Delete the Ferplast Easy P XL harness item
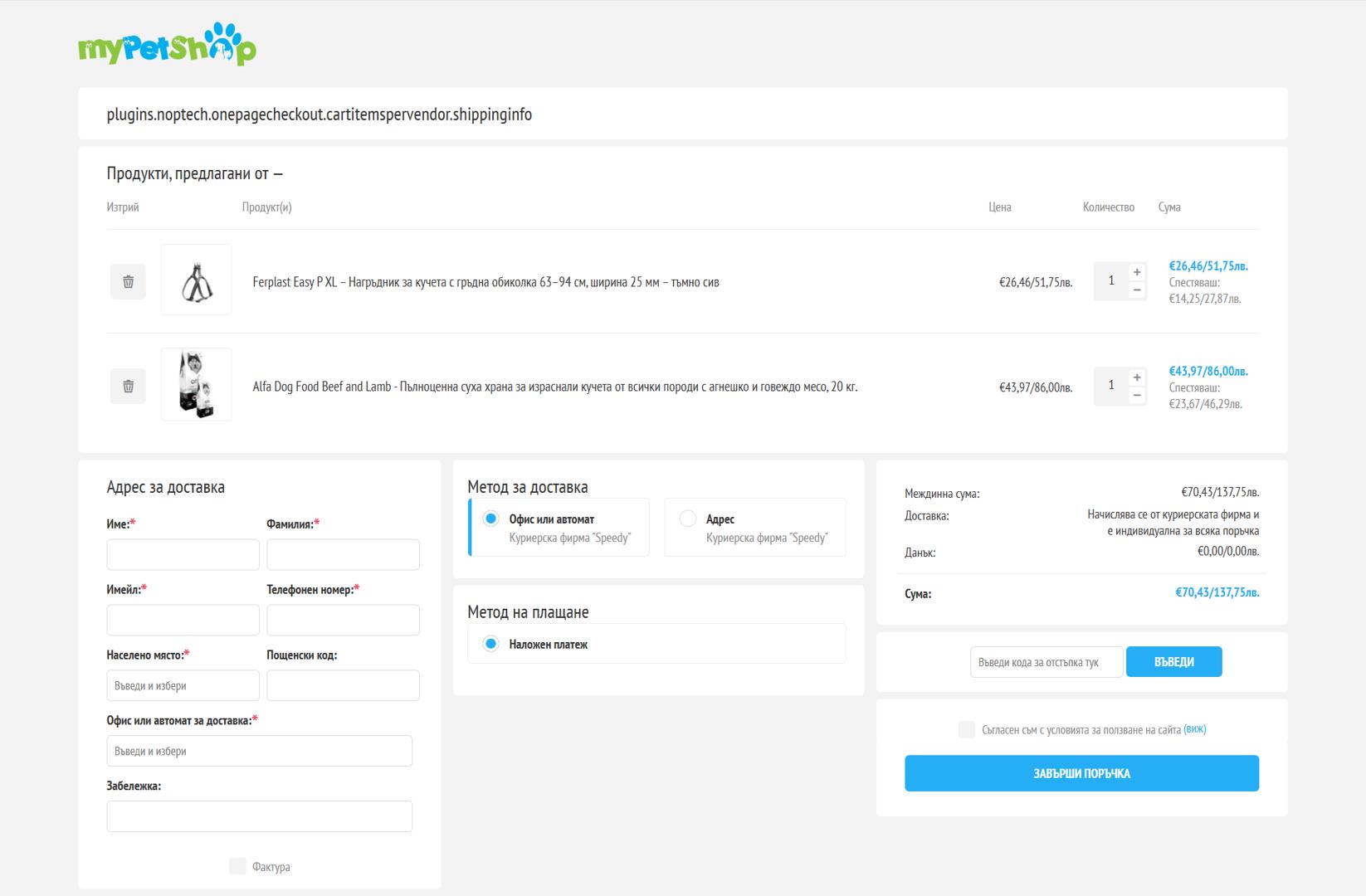The image size is (1366, 896). pyautogui.click(x=128, y=282)
